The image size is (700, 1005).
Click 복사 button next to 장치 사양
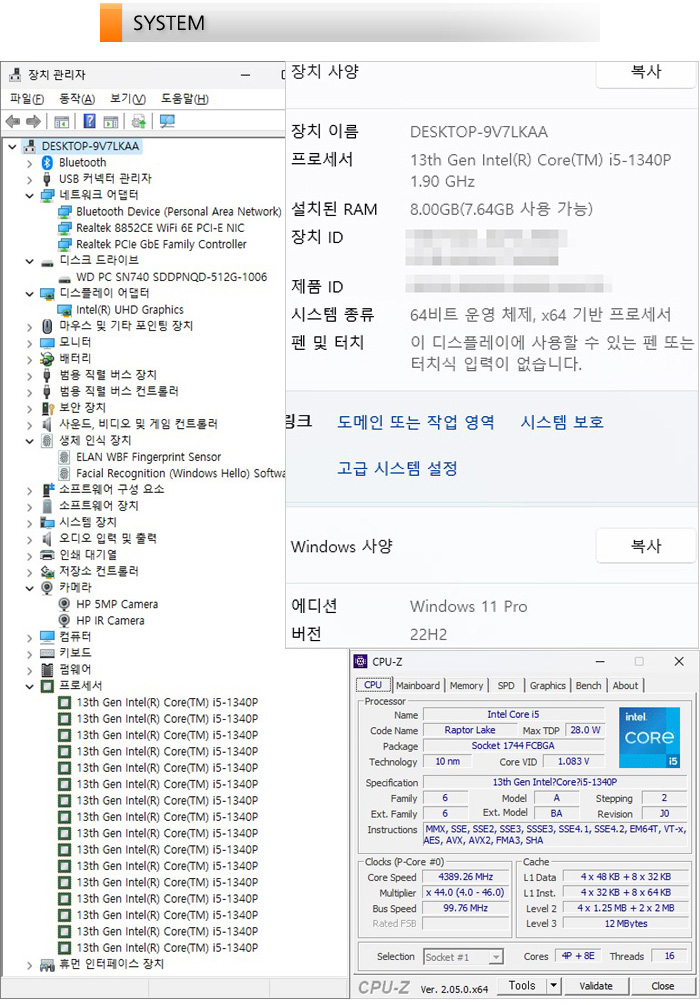pyautogui.click(x=646, y=74)
